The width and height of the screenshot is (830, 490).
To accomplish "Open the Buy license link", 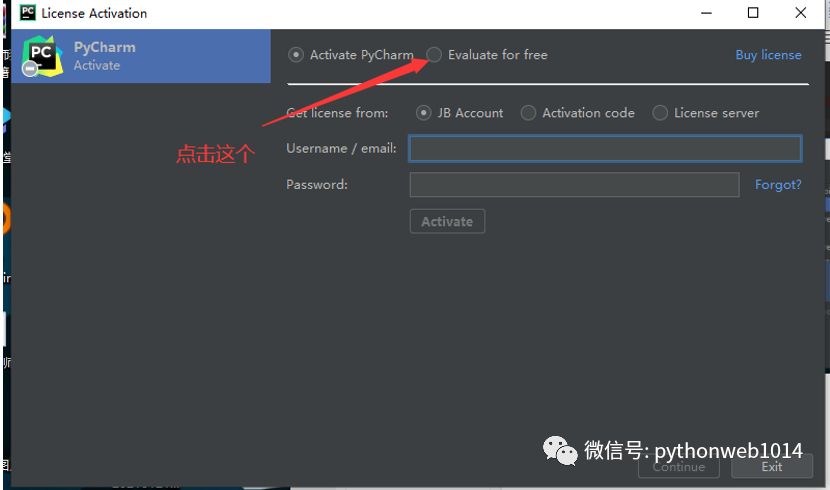I will click(768, 55).
